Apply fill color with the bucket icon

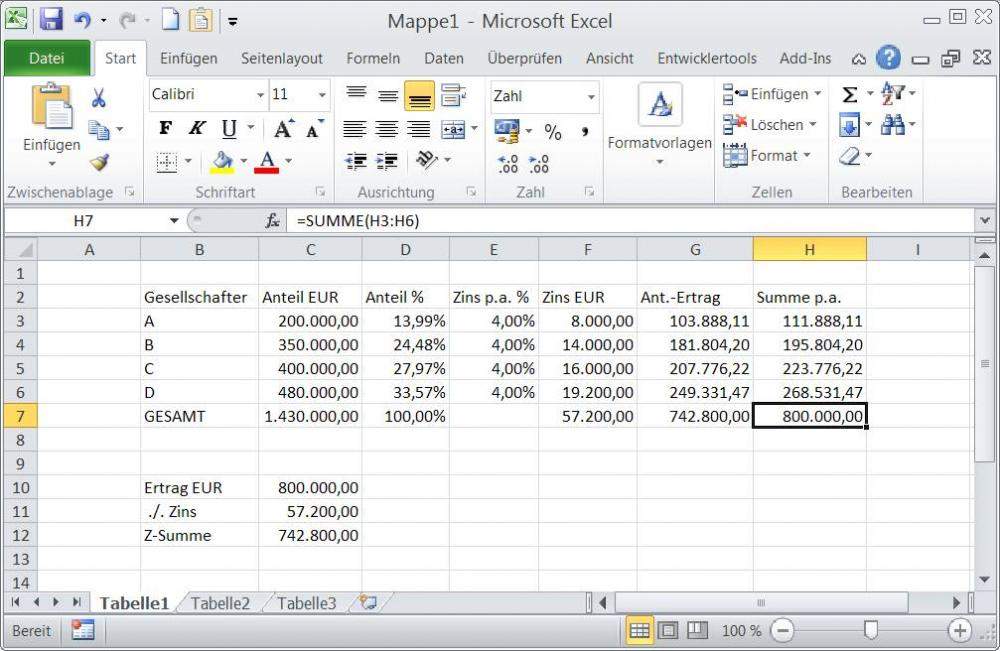221,161
